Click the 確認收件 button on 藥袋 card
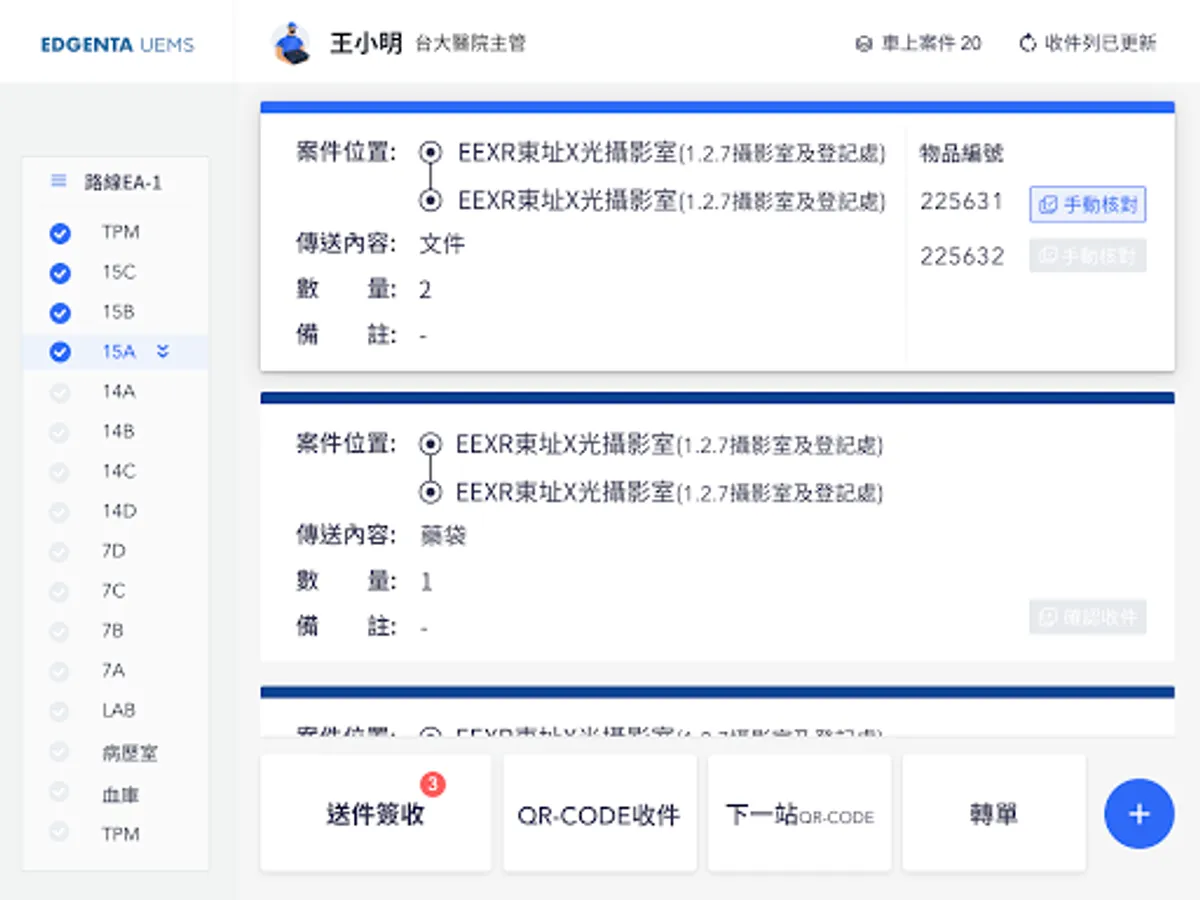1200x900 pixels. tap(1088, 617)
